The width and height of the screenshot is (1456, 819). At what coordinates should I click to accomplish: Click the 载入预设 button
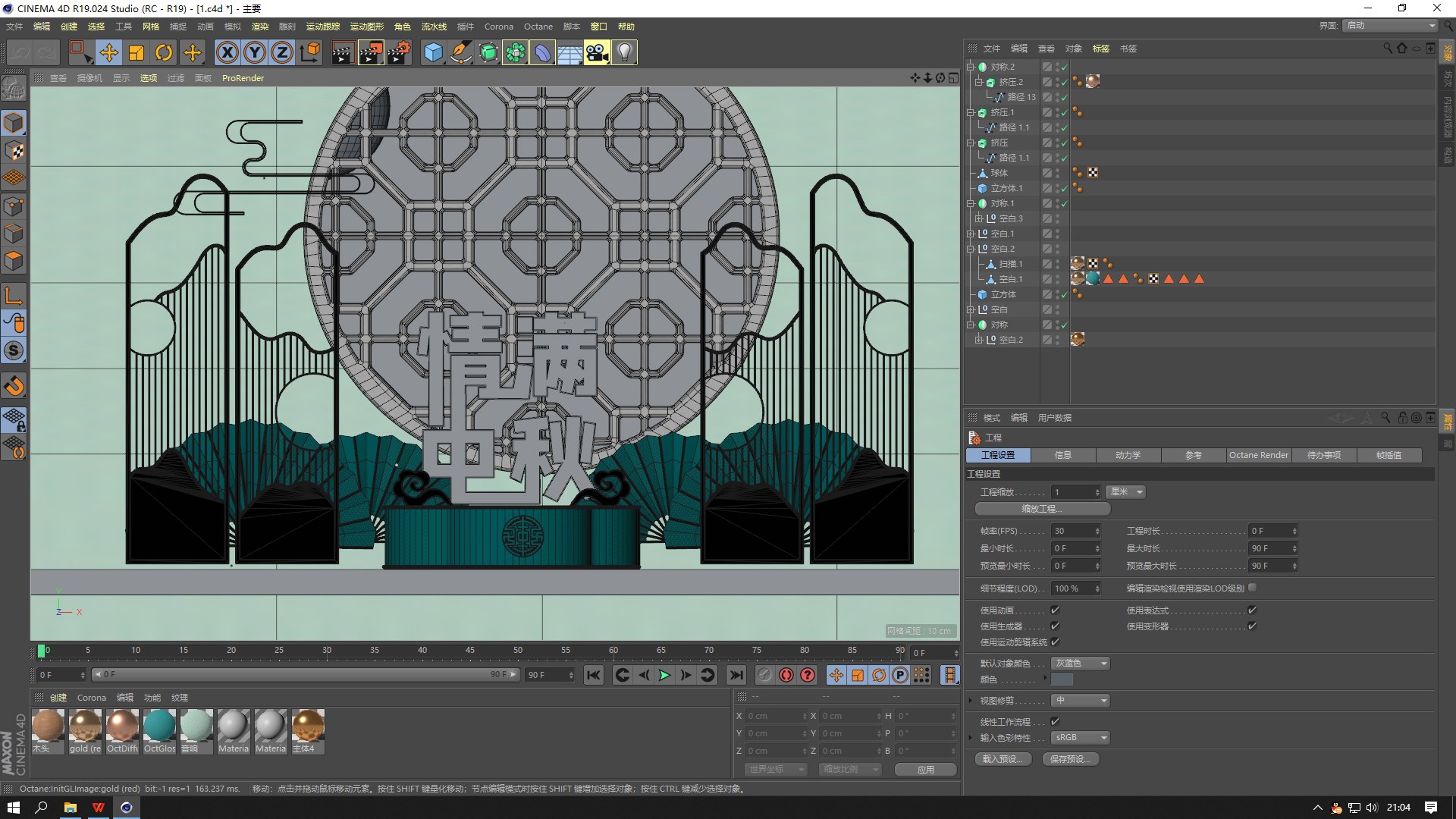click(1003, 759)
